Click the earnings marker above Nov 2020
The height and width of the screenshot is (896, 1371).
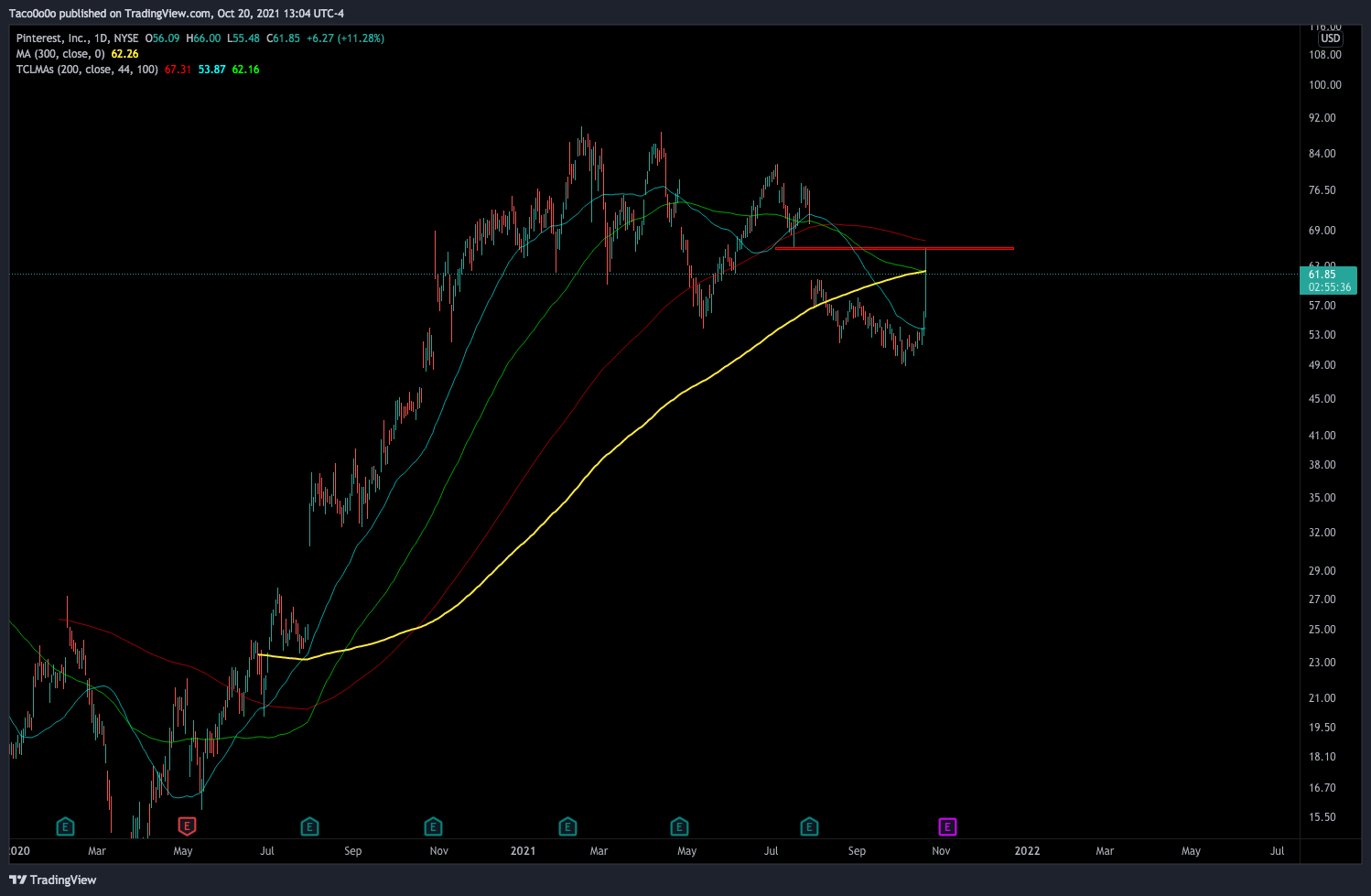(434, 826)
